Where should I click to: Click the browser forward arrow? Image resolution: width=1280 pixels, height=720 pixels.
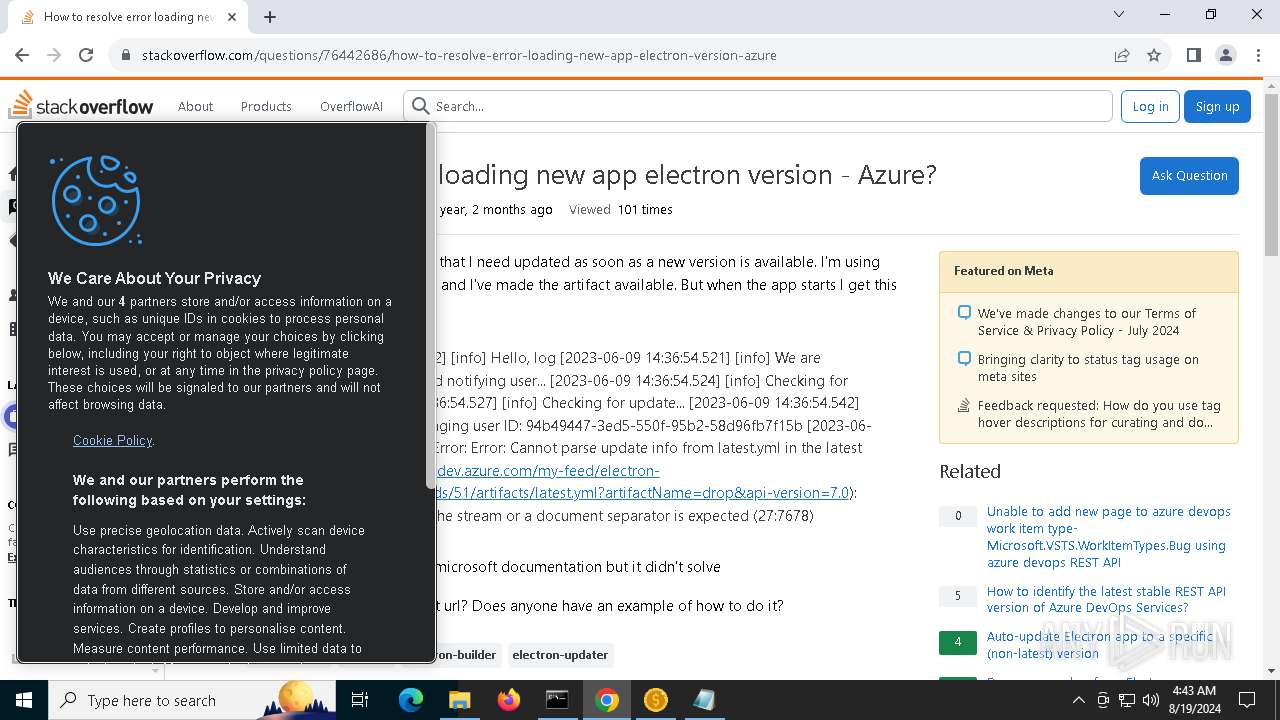54,55
